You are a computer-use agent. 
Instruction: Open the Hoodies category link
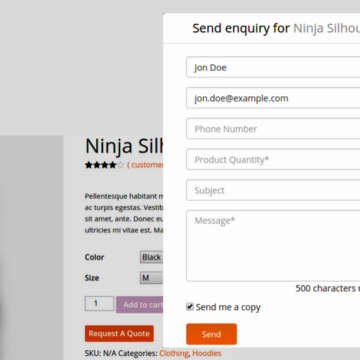(207, 353)
